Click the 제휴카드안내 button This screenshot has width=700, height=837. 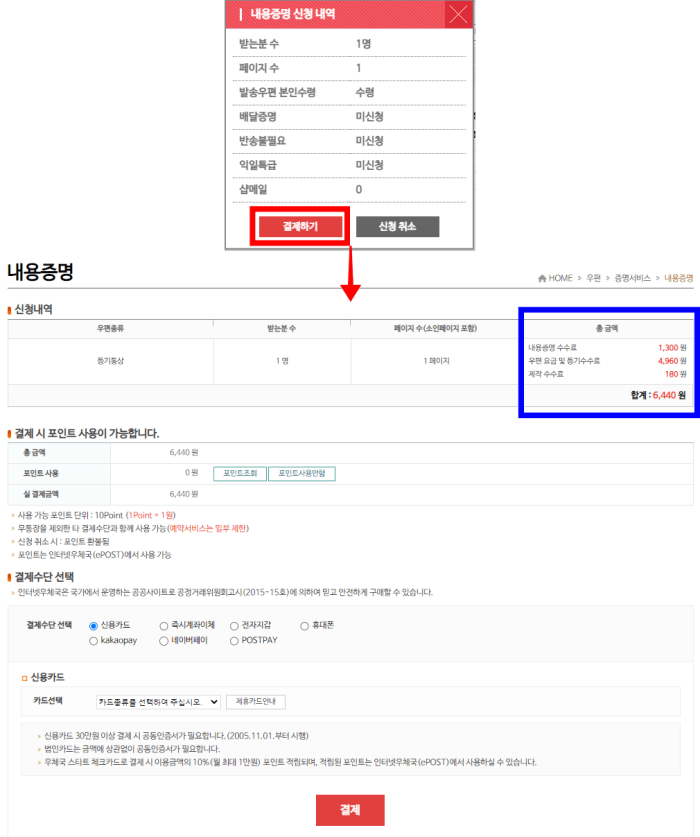[256, 702]
